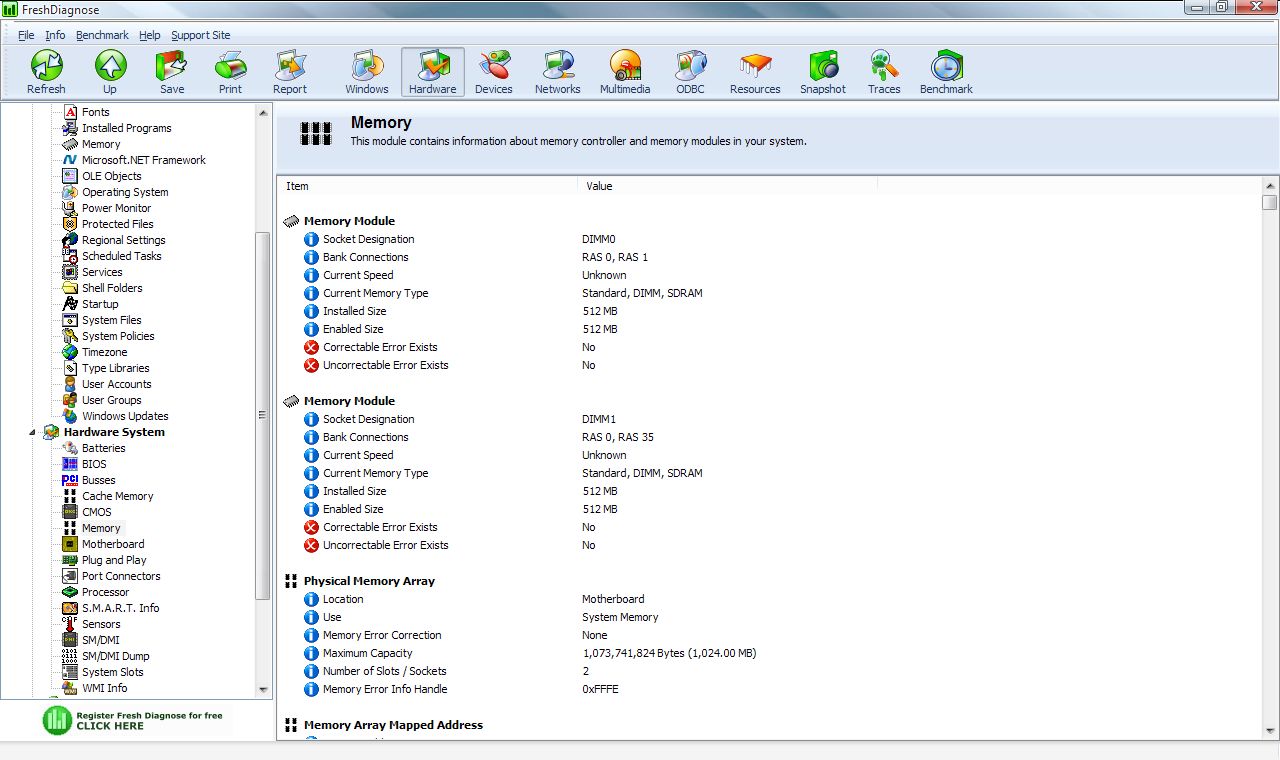Select S.M.A.R.T. Info in tree
The height and width of the screenshot is (760, 1280).
click(x=121, y=608)
